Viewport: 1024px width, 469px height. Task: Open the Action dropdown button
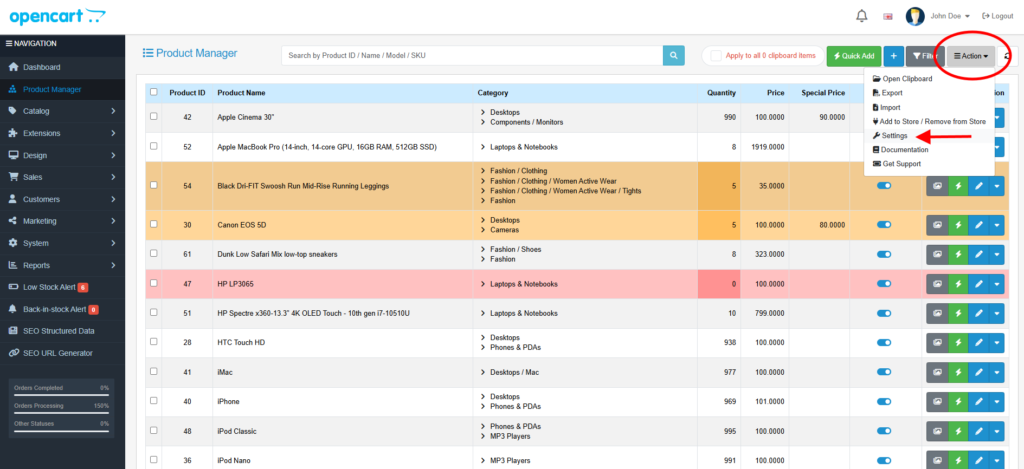[970, 56]
